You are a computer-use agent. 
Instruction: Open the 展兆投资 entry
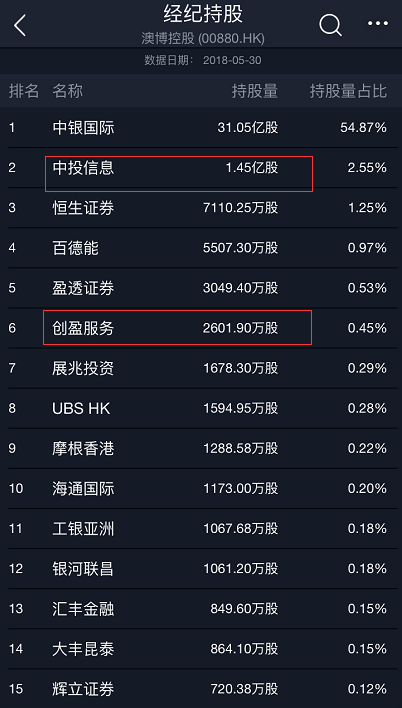coord(201,368)
